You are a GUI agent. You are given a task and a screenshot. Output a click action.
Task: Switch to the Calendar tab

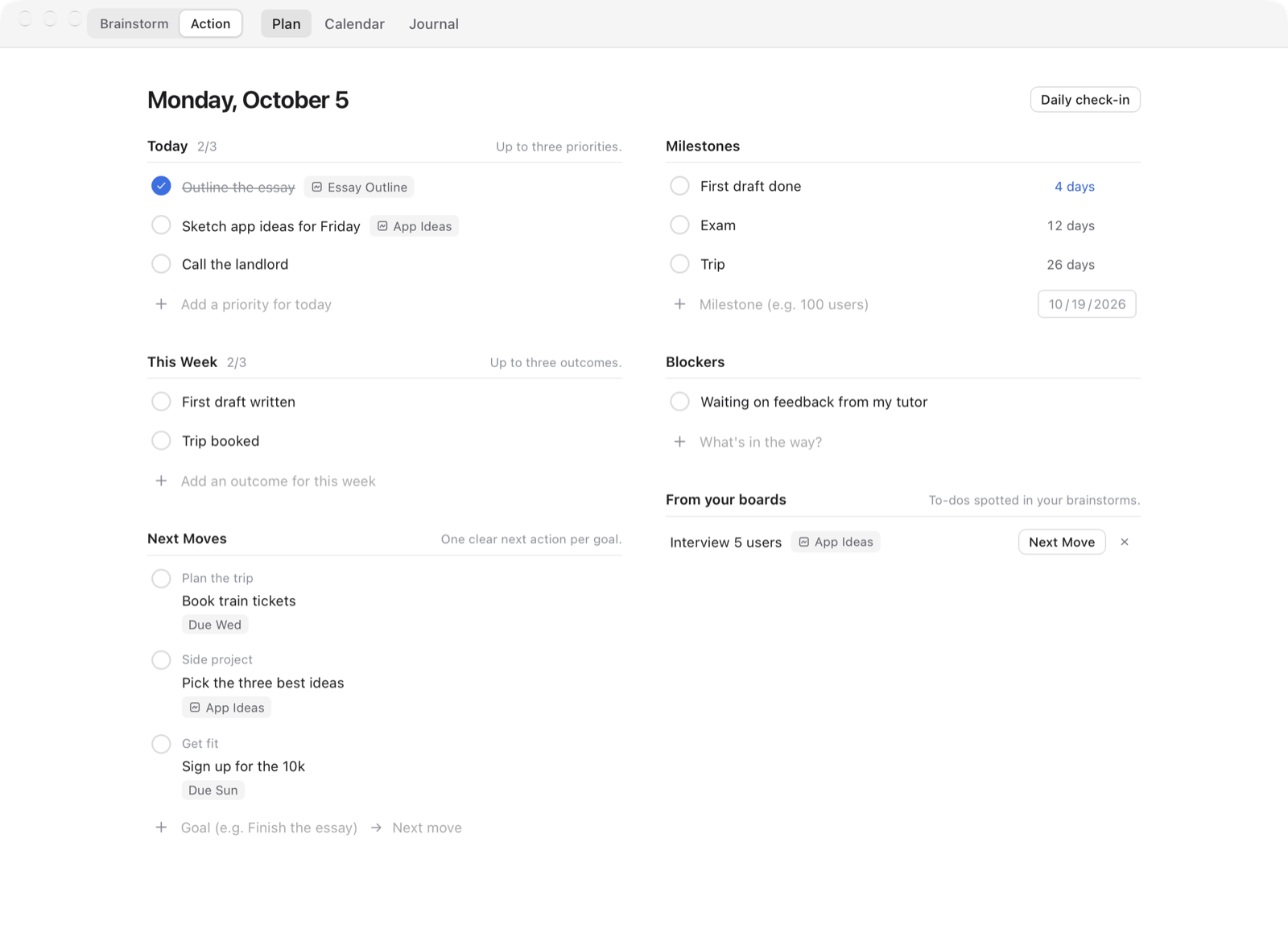[x=354, y=23]
